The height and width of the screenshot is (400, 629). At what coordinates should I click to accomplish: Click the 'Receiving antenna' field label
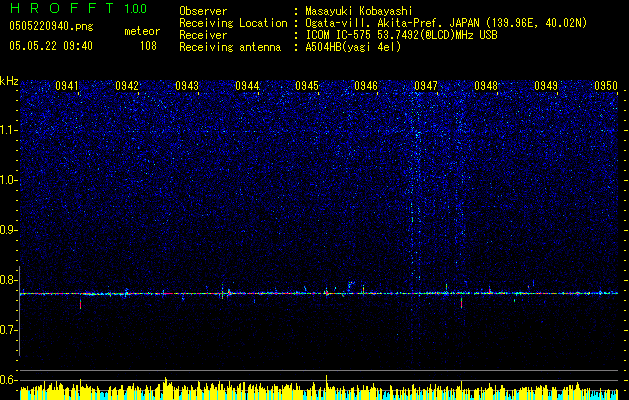(x=230, y=47)
